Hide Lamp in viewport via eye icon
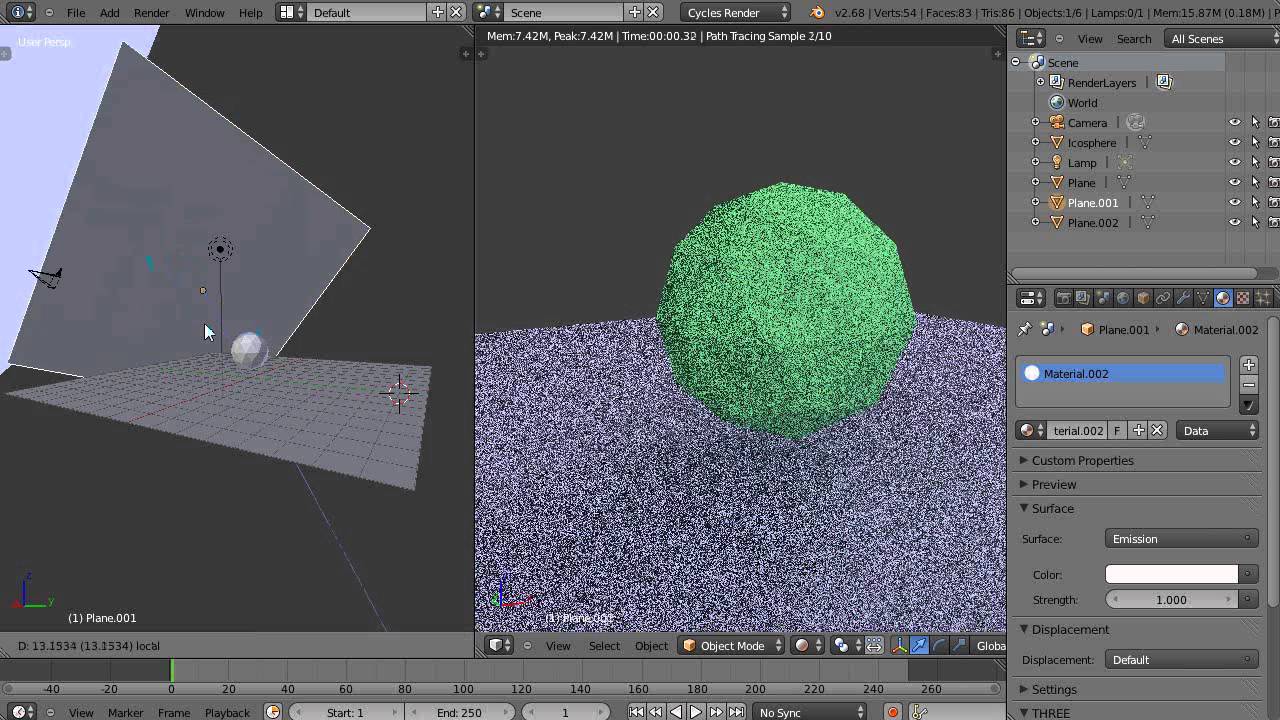This screenshot has width=1280, height=720. coord(1235,163)
